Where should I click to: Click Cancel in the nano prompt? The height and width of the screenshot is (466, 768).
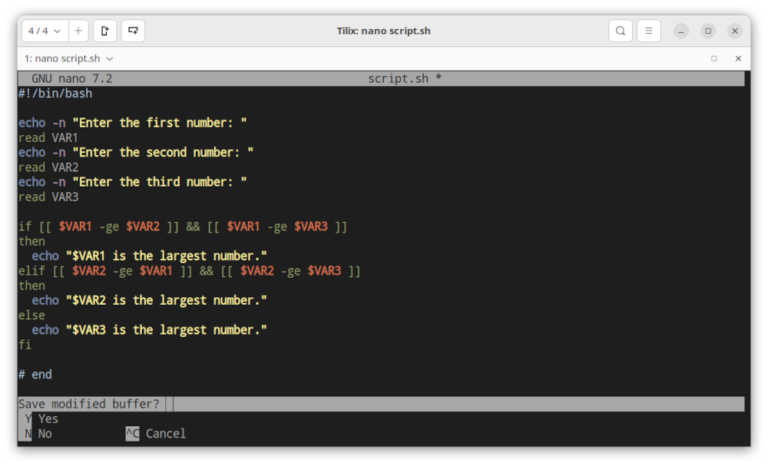pyautogui.click(x=165, y=434)
